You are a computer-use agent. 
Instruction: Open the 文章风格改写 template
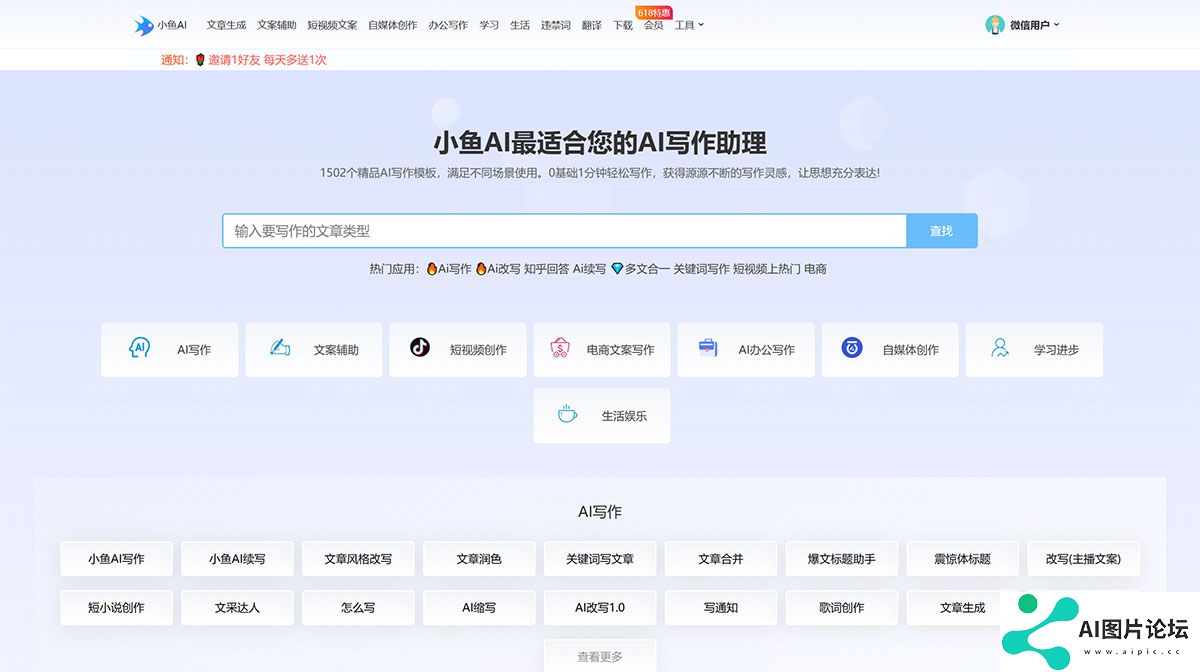pos(358,559)
